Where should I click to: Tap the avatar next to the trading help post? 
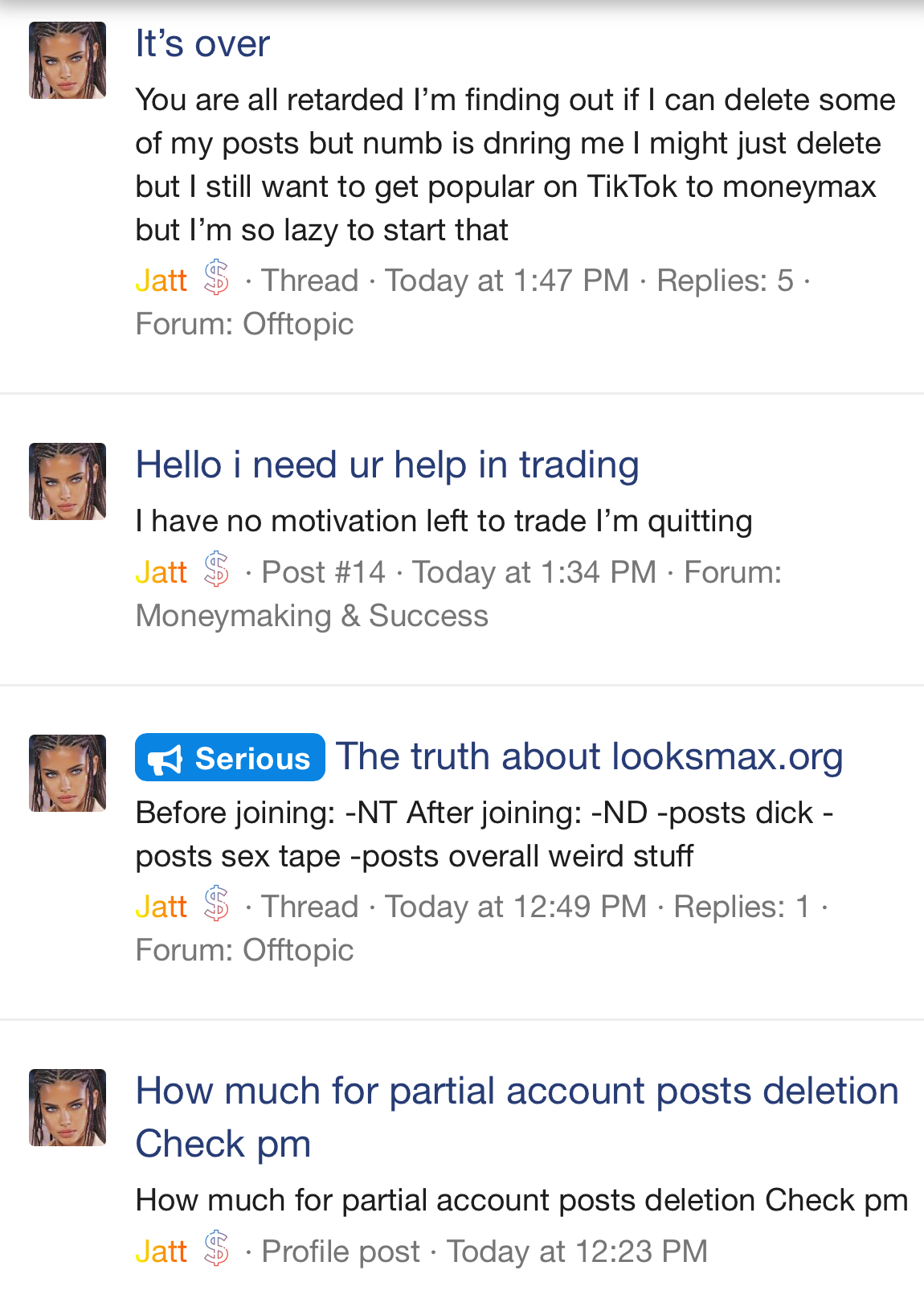click(x=67, y=481)
